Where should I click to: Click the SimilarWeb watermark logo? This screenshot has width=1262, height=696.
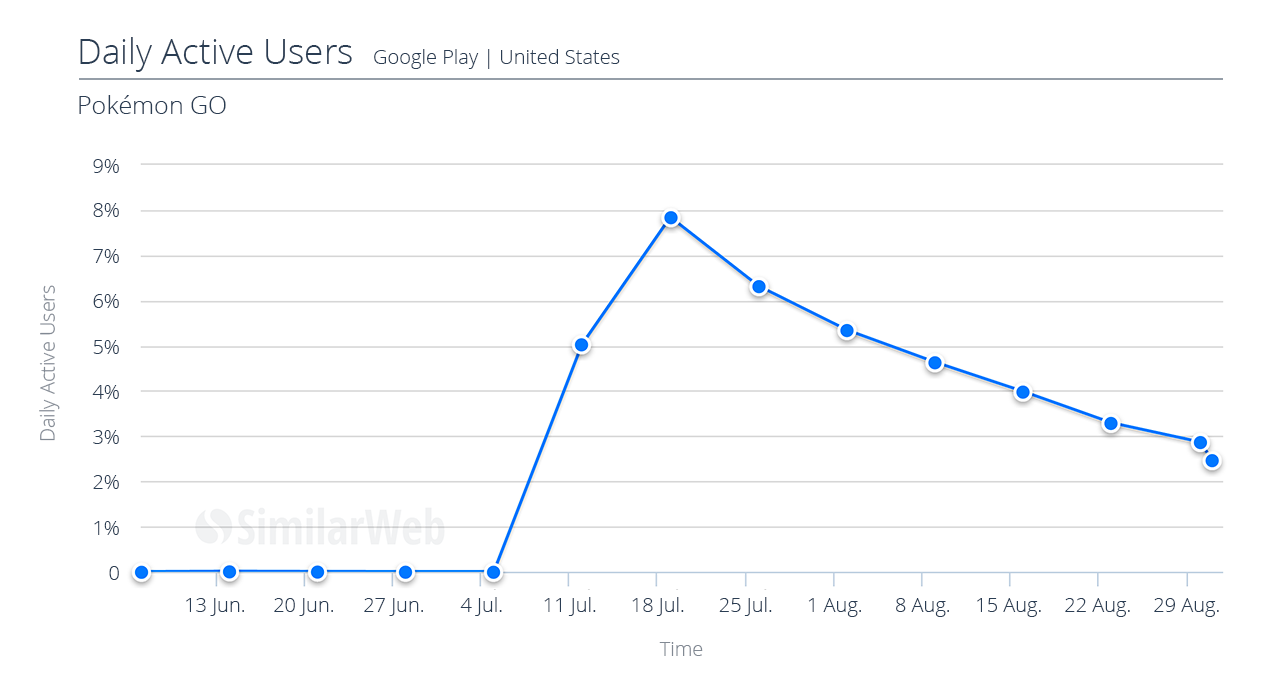320,526
